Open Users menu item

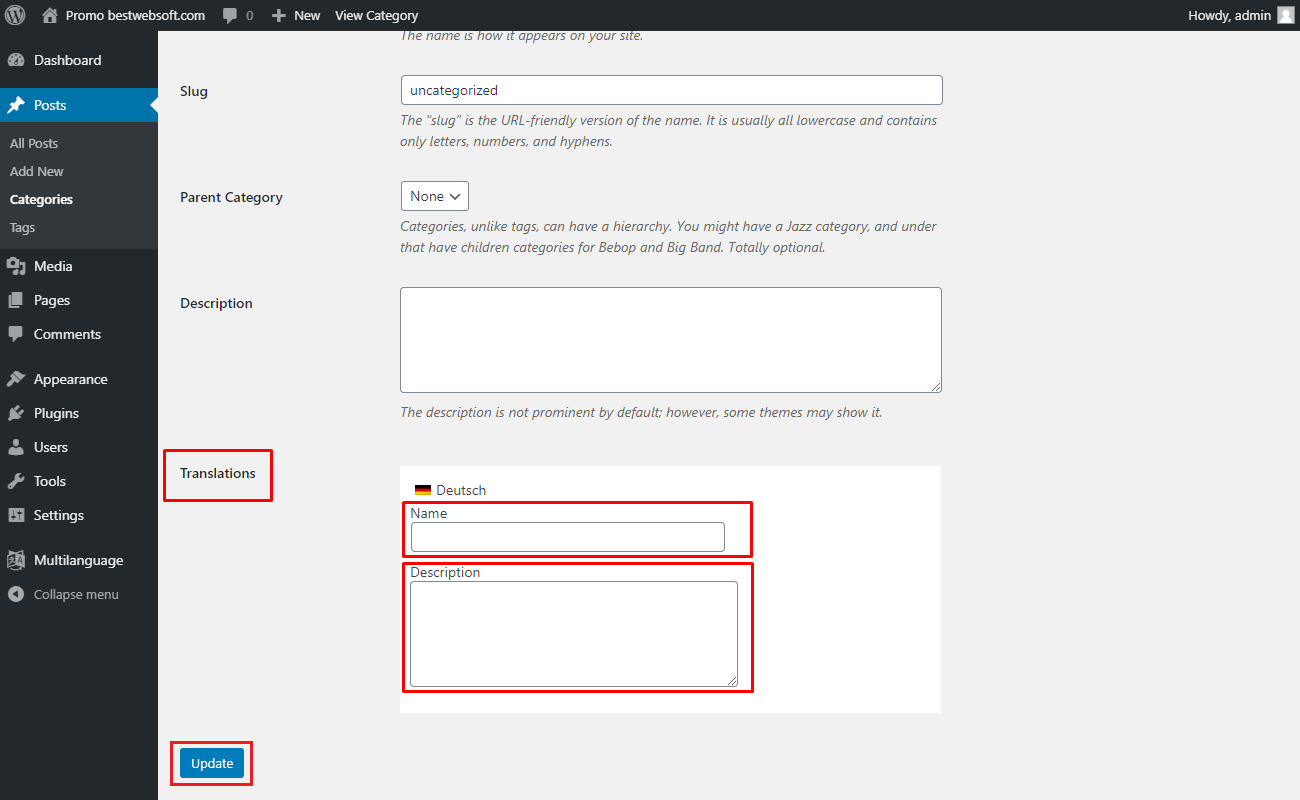point(79,447)
